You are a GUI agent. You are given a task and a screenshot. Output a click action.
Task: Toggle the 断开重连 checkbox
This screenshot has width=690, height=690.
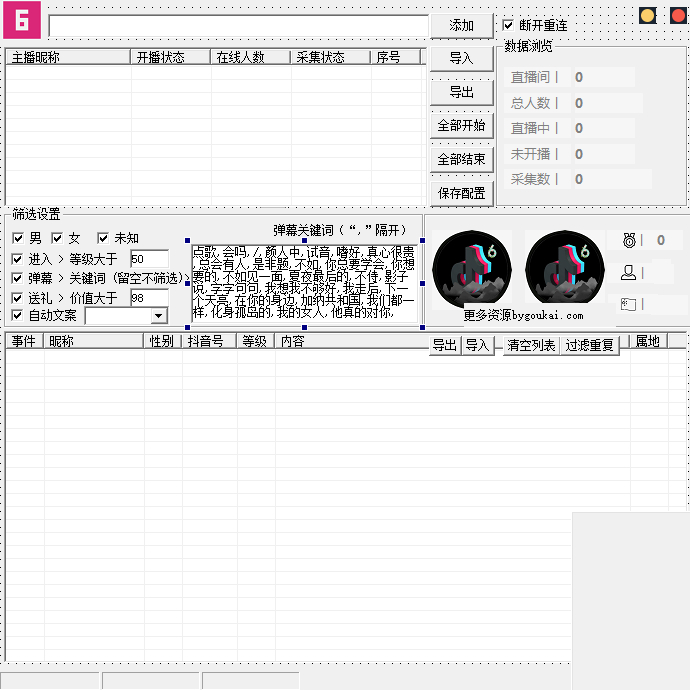(x=508, y=25)
